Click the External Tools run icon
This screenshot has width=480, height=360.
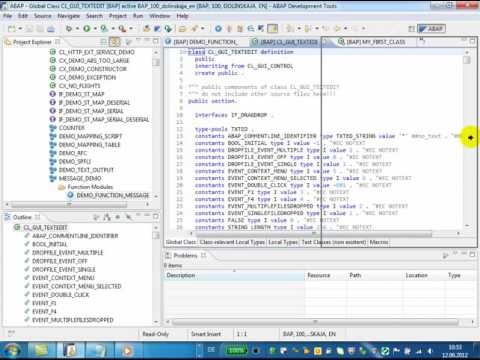(x=122, y=29)
